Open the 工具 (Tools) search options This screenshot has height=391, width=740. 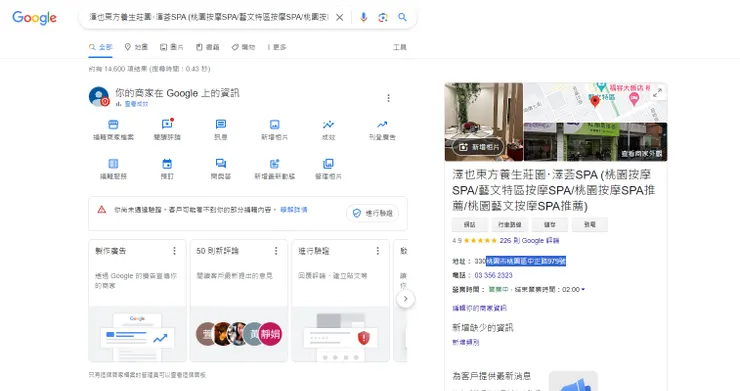pos(400,47)
